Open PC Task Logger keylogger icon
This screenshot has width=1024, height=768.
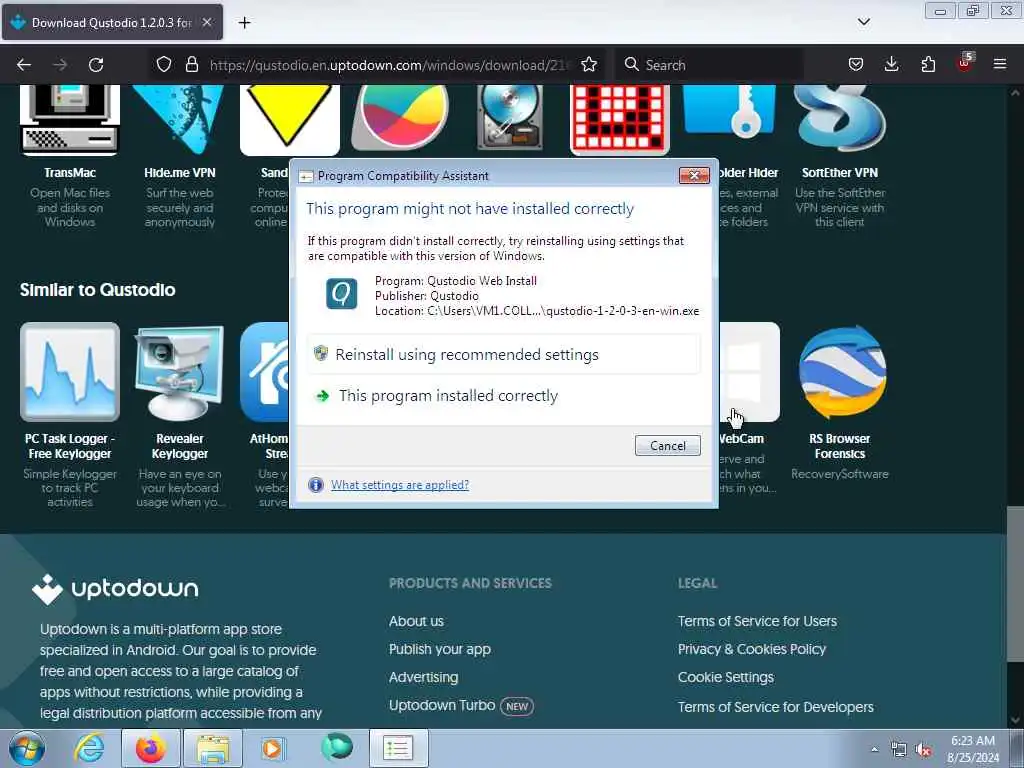point(70,372)
